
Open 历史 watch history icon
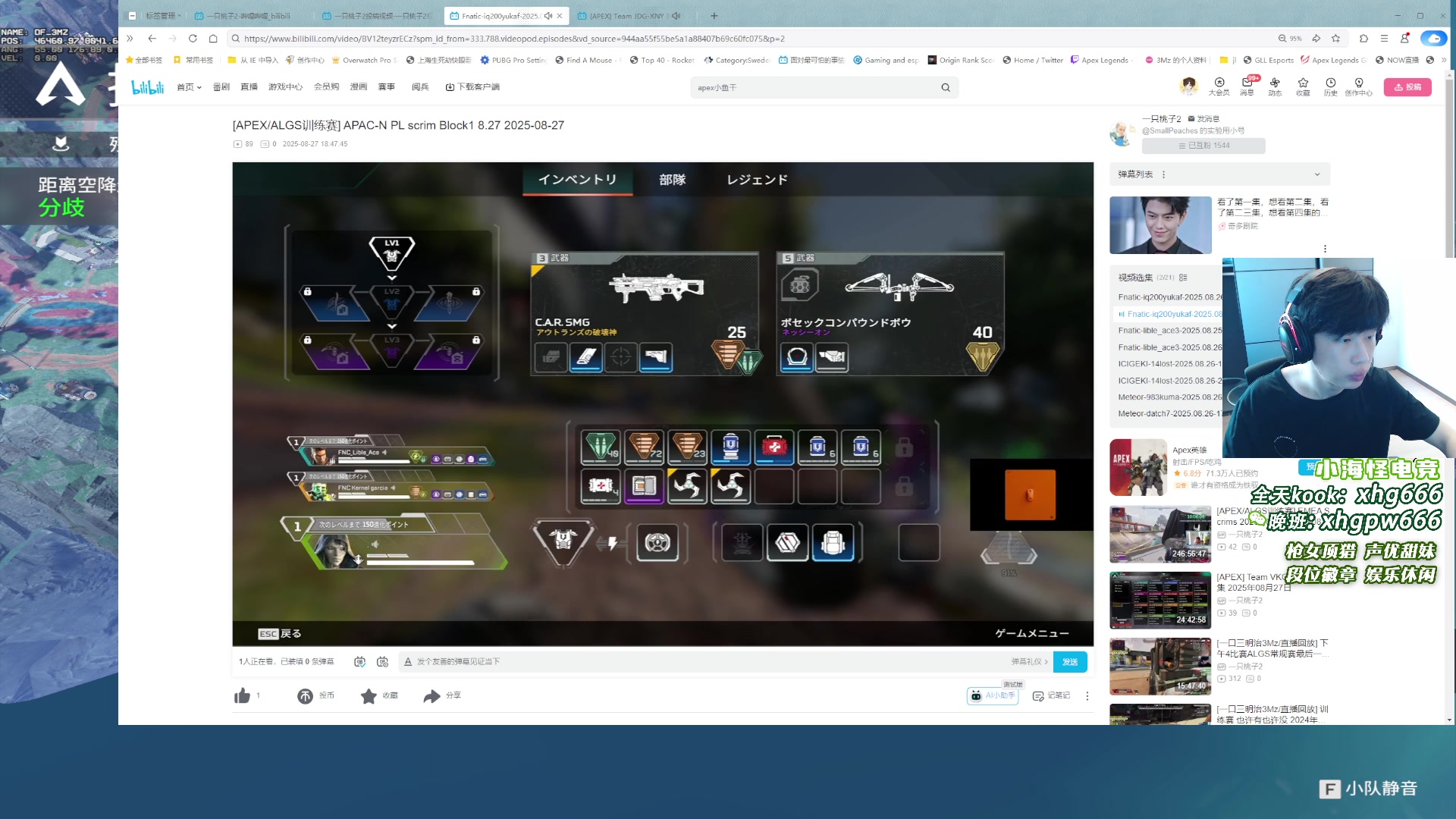coord(1331,86)
